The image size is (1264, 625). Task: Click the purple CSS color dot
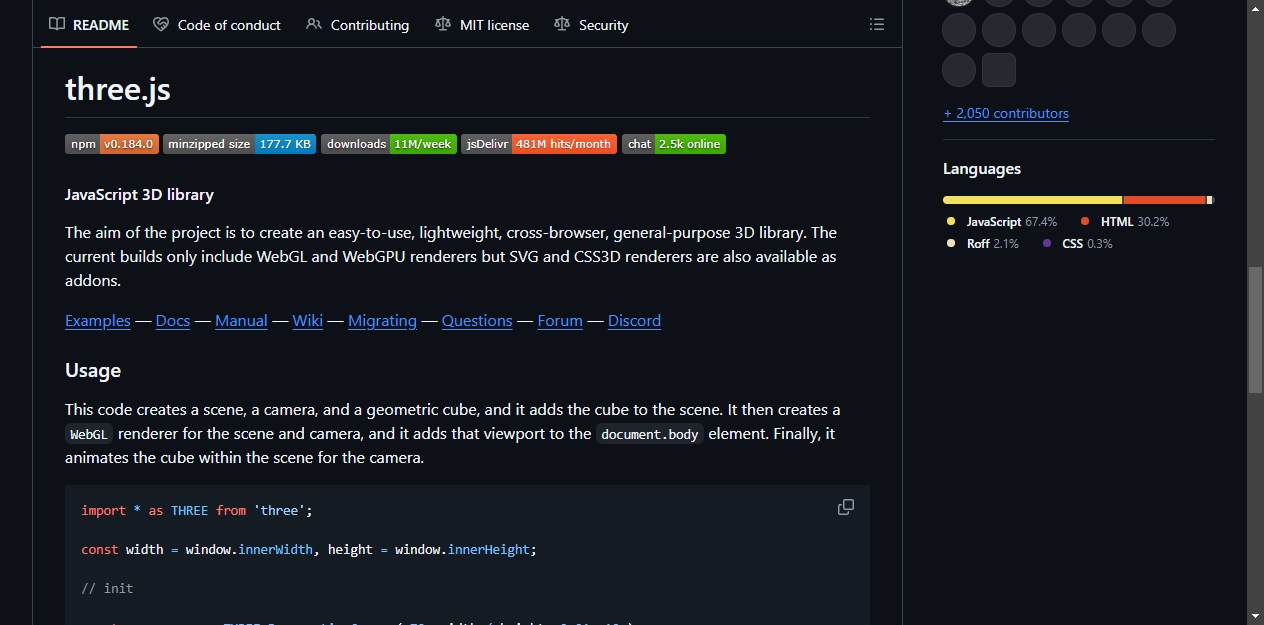(1047, 243)
